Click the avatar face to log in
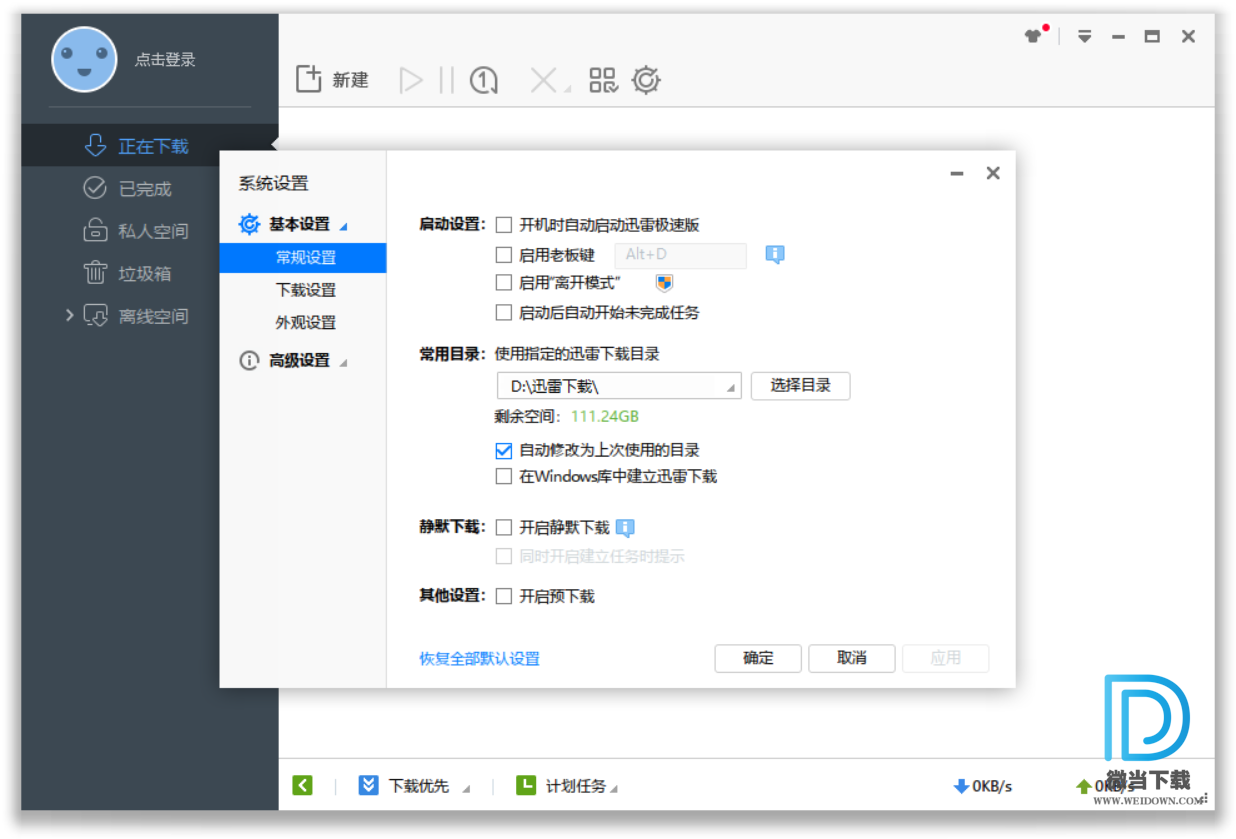This screenshot has width=1236, height=839. tap(84, 59)
